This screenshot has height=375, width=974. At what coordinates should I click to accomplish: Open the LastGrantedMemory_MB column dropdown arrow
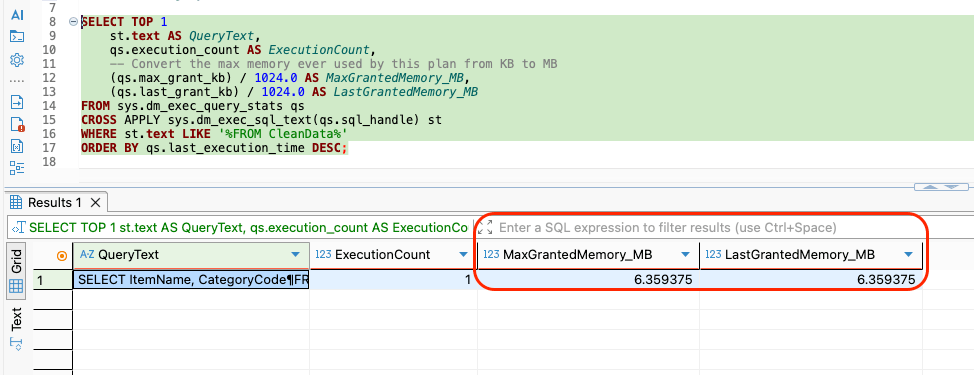[909, 255]
